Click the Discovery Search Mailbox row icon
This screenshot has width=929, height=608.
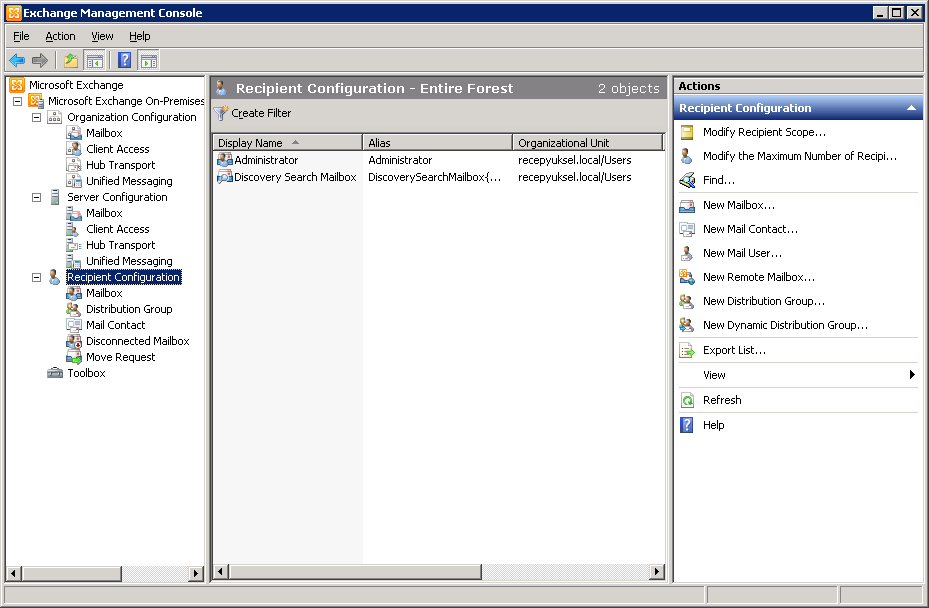(x=225, y=177)
